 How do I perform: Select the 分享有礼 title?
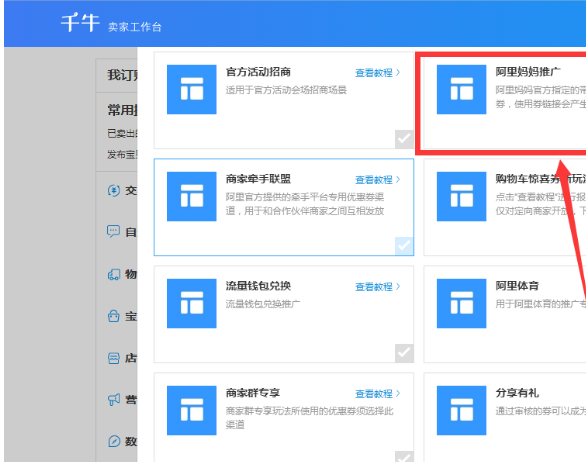coord(517,393)
